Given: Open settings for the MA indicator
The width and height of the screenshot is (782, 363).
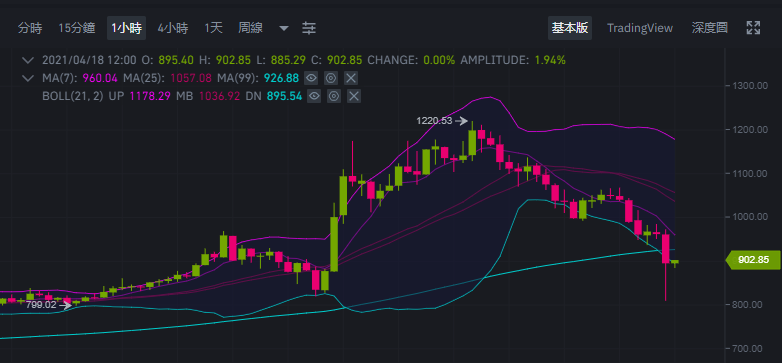Looking at the screenshot, I should (331, 78).
